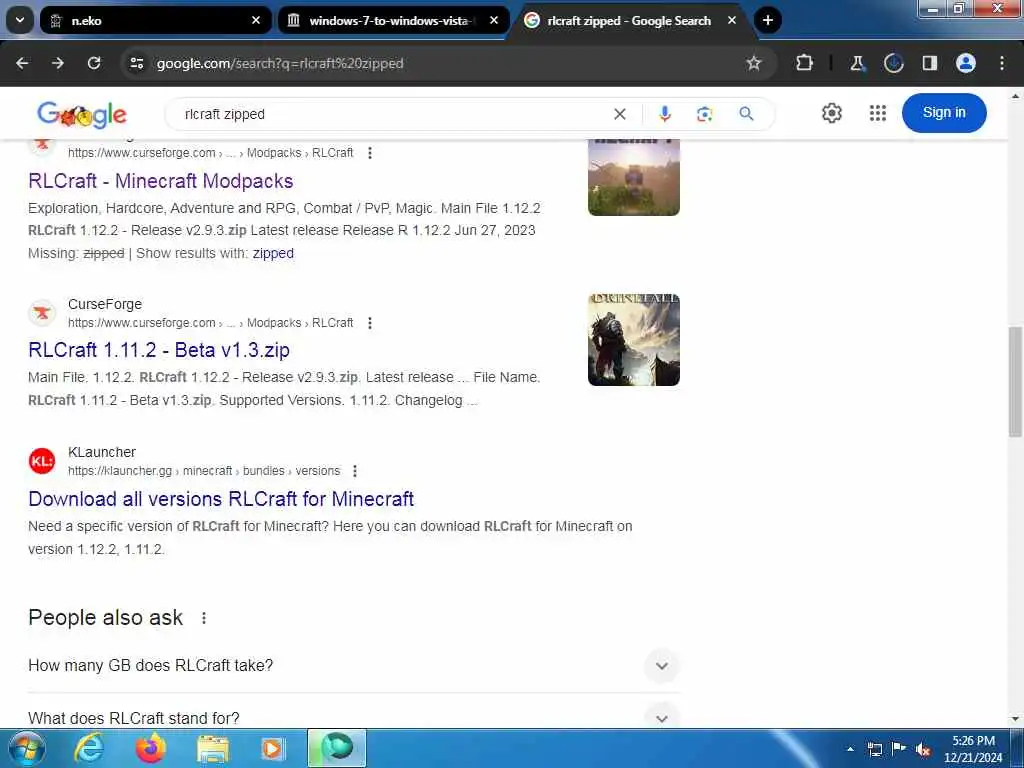Select the rlcraft zipped Google Search tab

631,20
